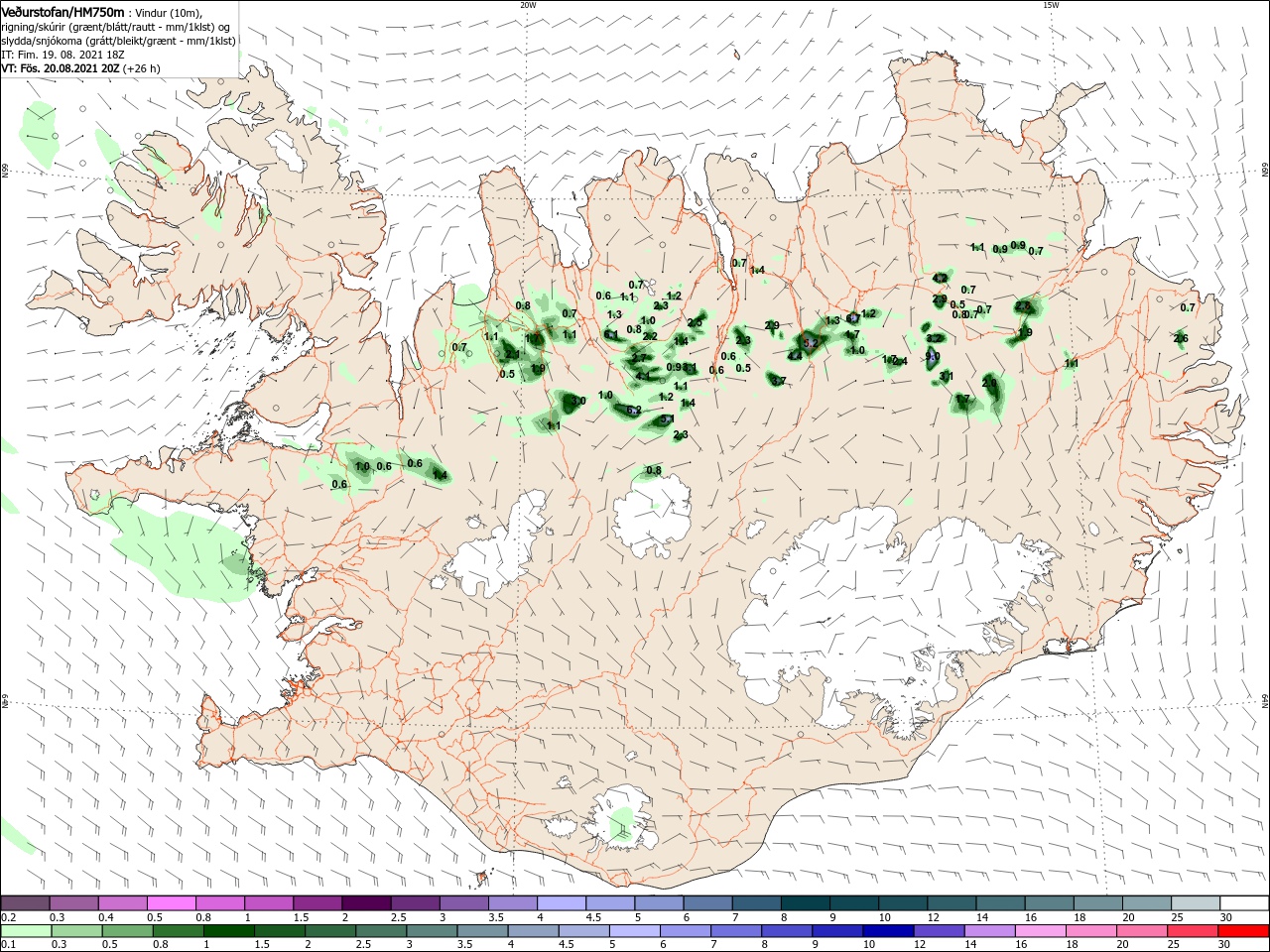Click the 'rigning/skúrir' legend description line
Image resolution: width=1270 pixels, height=952 pixels.
click(116, 27)
